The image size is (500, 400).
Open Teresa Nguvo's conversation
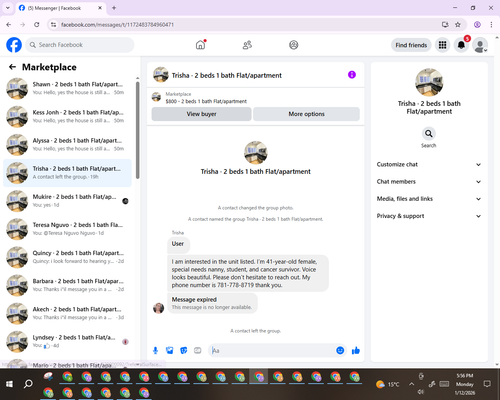point(67,229)
